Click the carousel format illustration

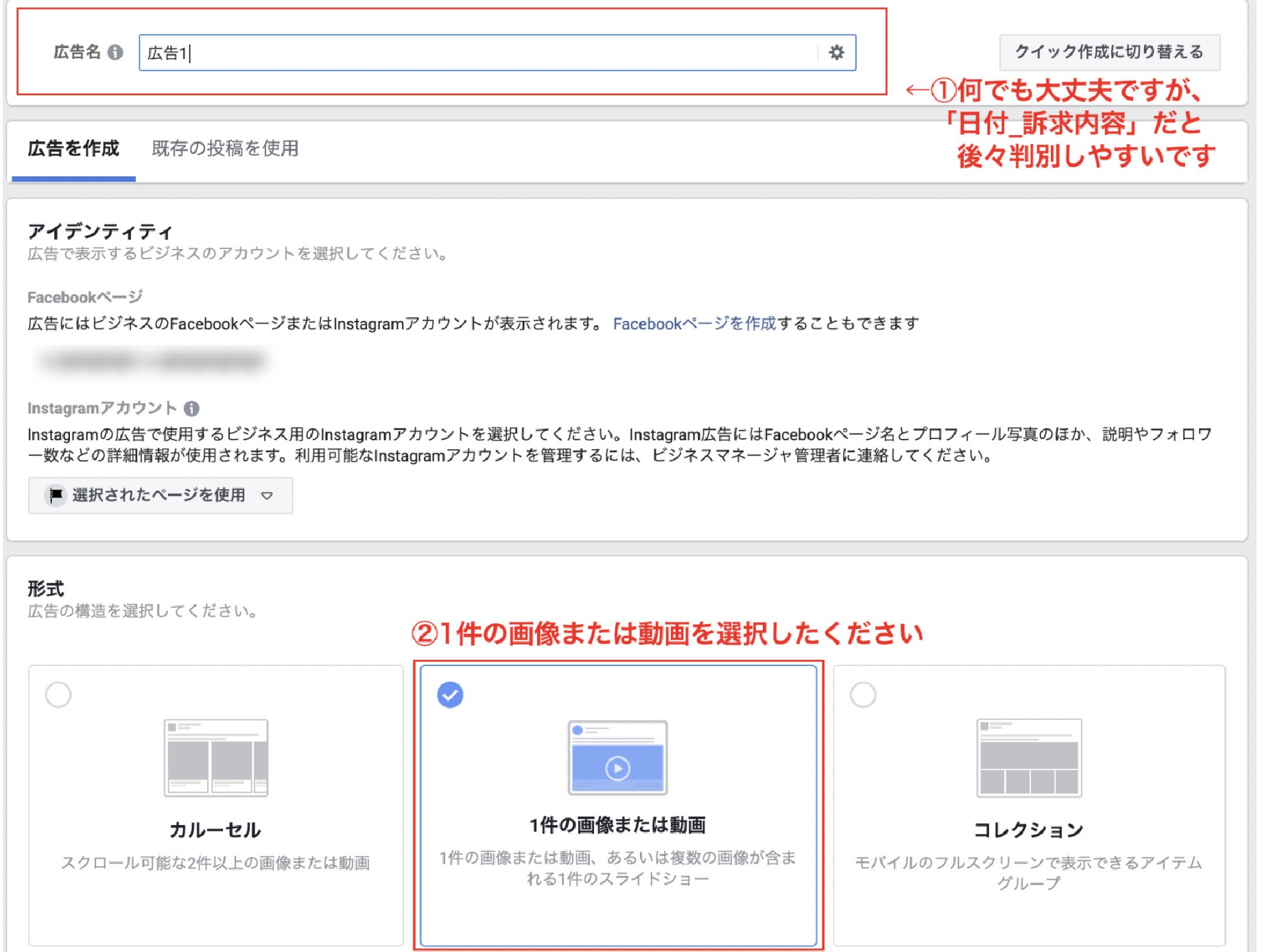pyautogui.click(x=216, y=757)
